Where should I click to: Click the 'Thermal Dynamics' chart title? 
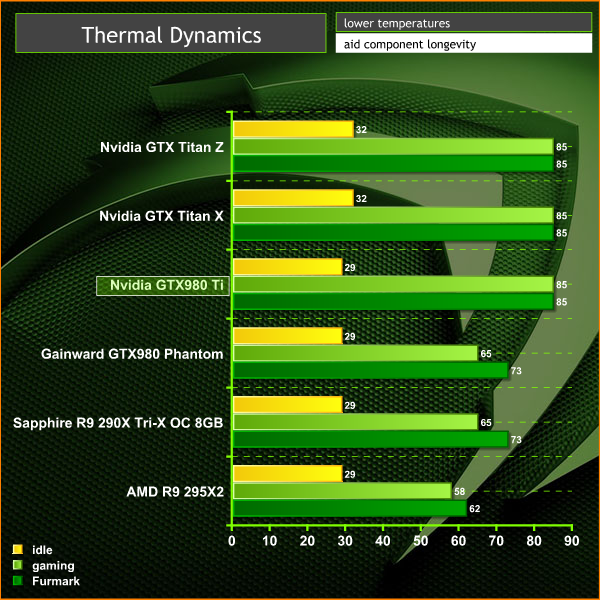(171, 35)
